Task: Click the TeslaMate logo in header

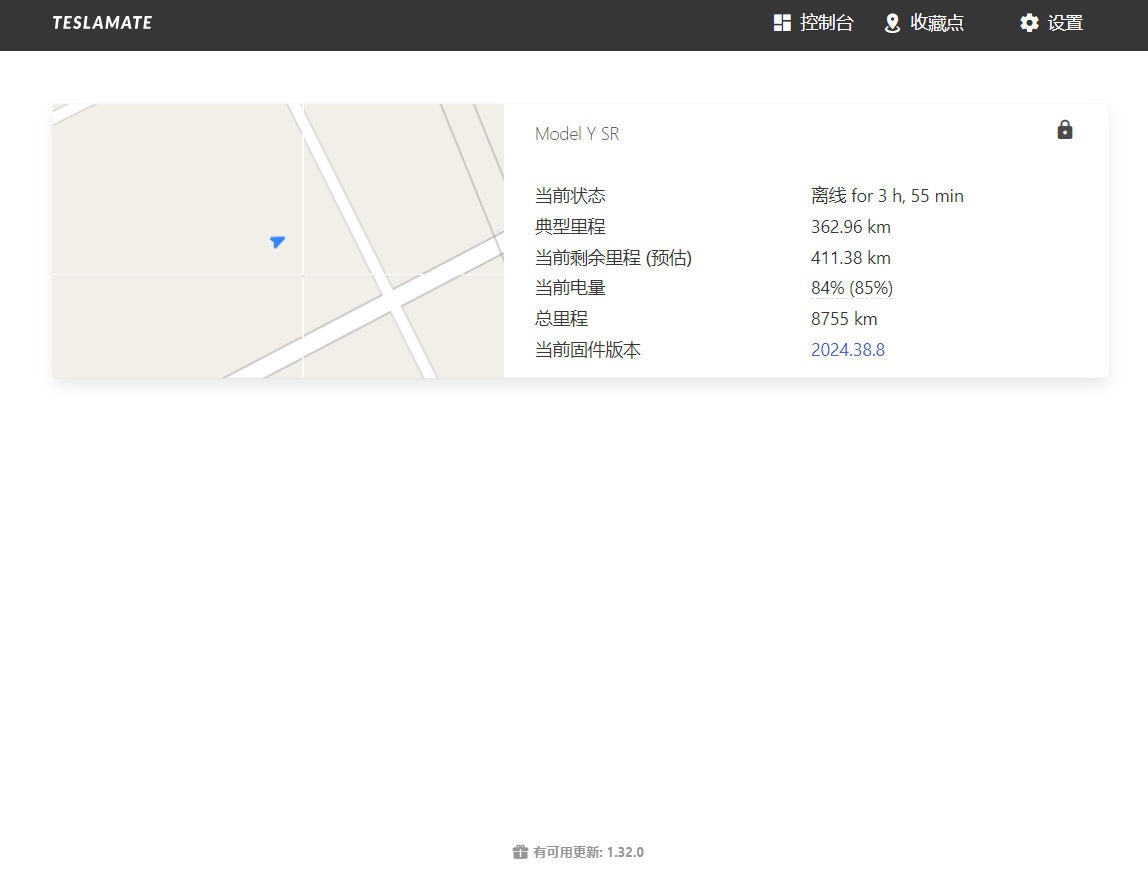Action: 102,23
